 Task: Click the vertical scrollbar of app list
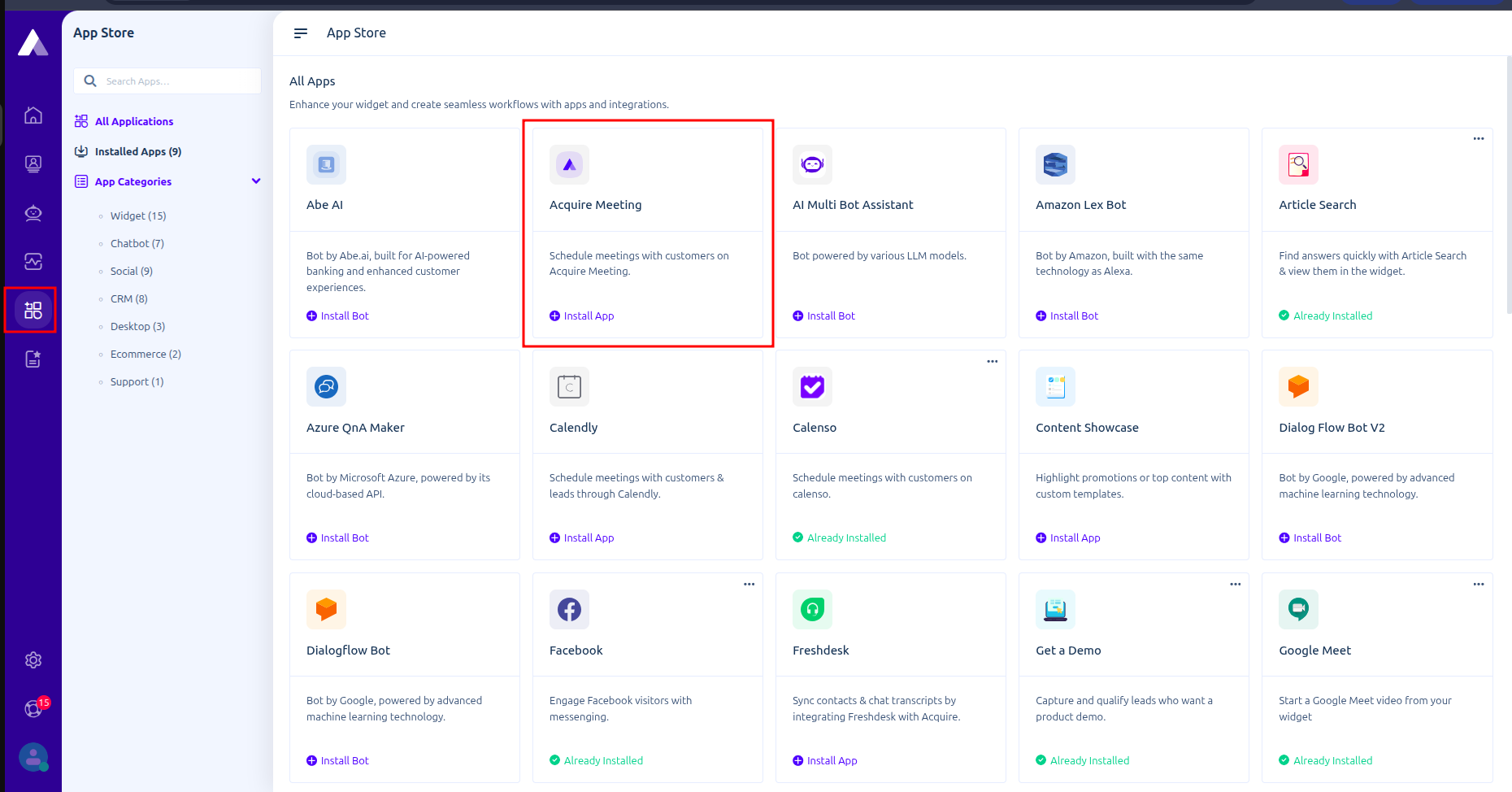1509,185
